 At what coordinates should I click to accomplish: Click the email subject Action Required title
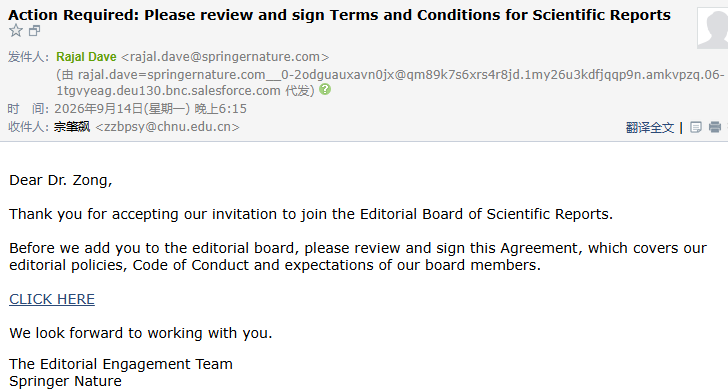click(x=339, y=15)
